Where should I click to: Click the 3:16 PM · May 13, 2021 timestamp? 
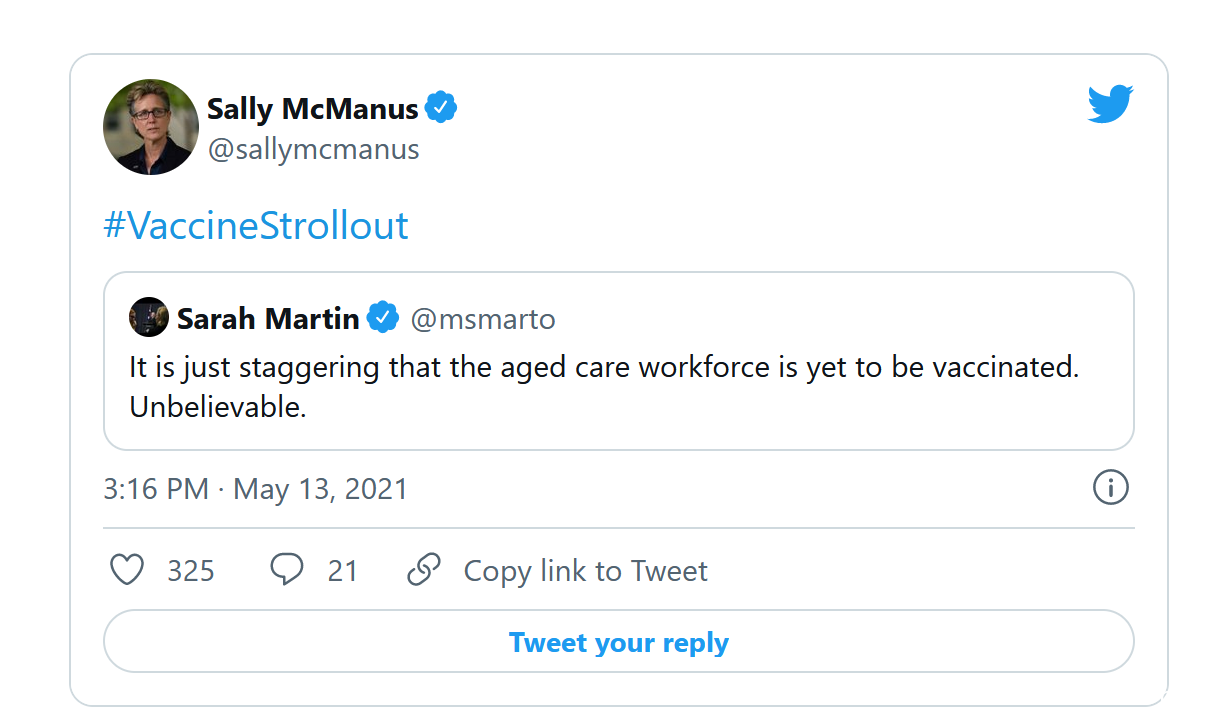(256, 489)
